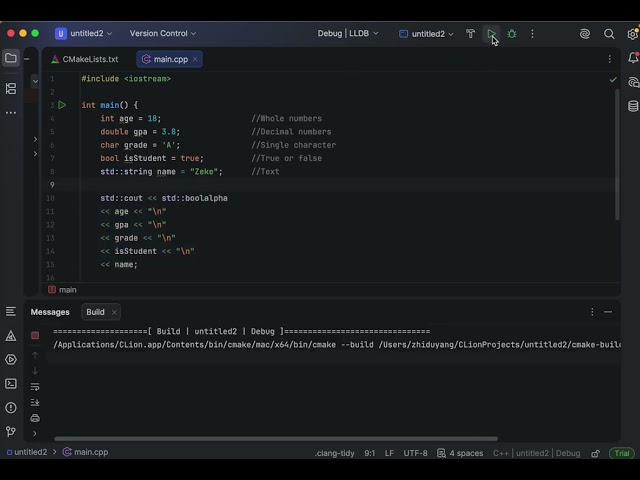Open editor tabs options menu
The width and height of the screenshot is (640, 480).
[609, 59]
